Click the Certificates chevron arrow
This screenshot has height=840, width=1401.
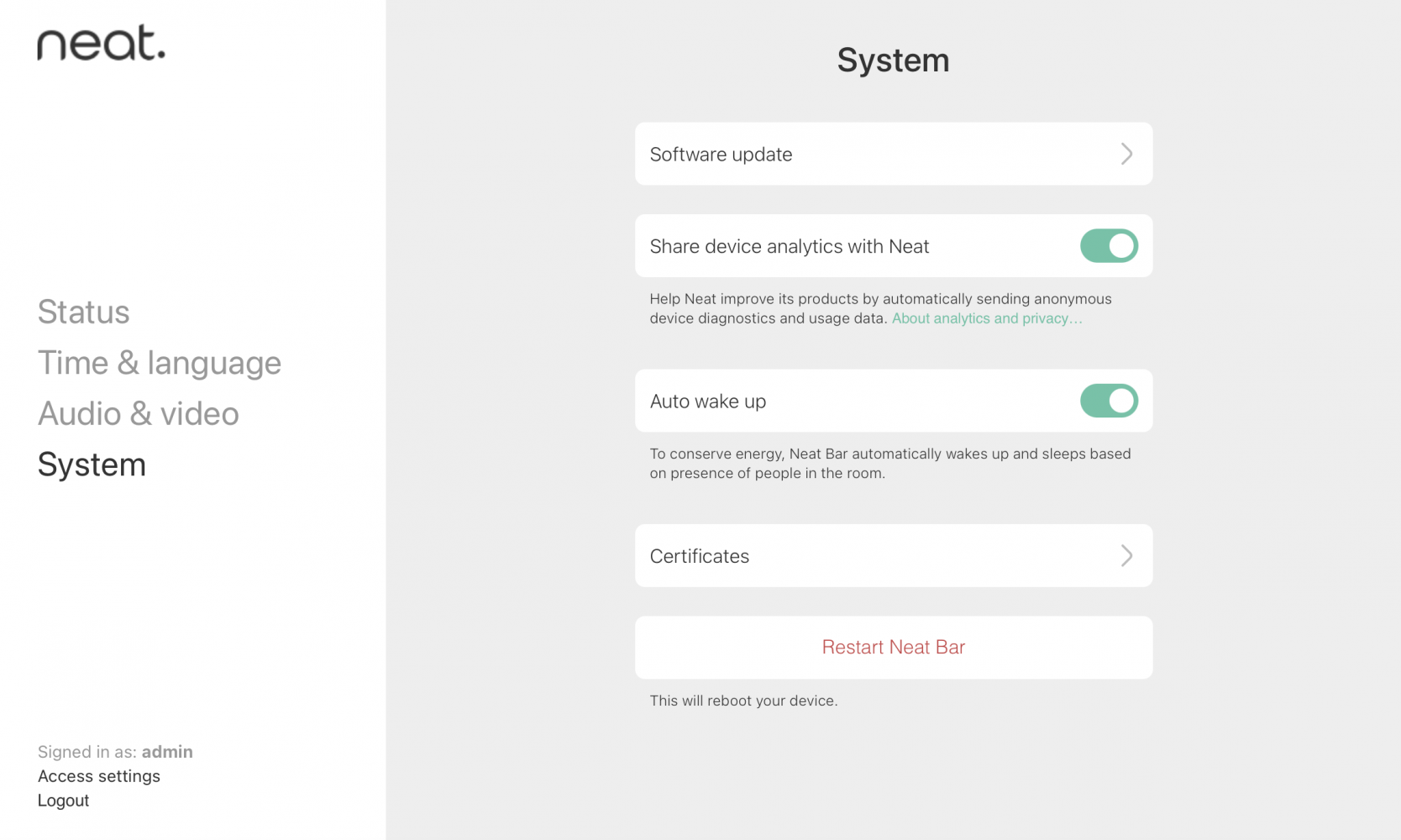coord(1127,555)
